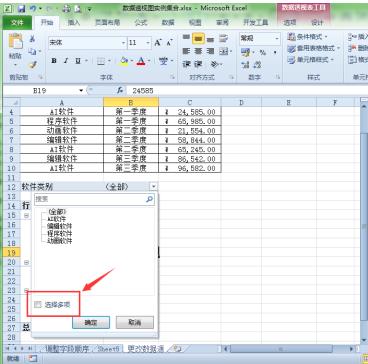This screenshot has width=368, height=364.
Task: Click the center align text icon
Action: pos(198,51)
